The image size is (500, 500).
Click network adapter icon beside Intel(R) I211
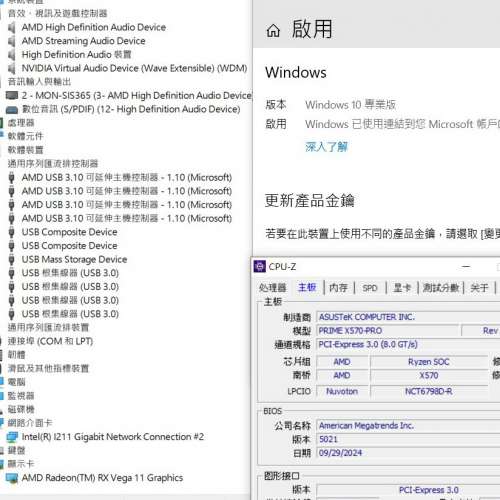pyautogui.click(x=12, y=437)
